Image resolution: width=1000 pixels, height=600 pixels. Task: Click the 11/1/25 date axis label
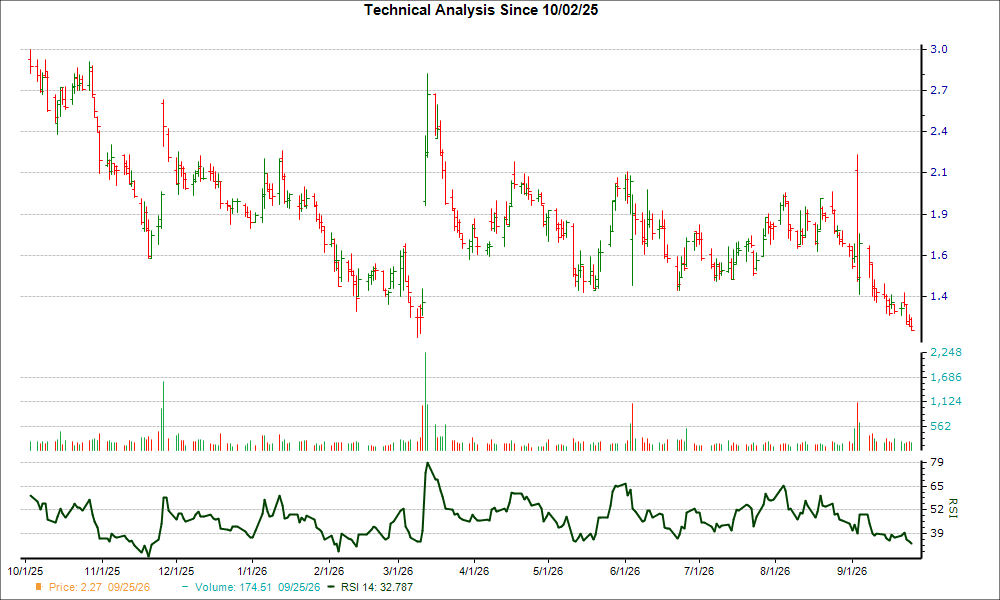(x=101, y=571)
